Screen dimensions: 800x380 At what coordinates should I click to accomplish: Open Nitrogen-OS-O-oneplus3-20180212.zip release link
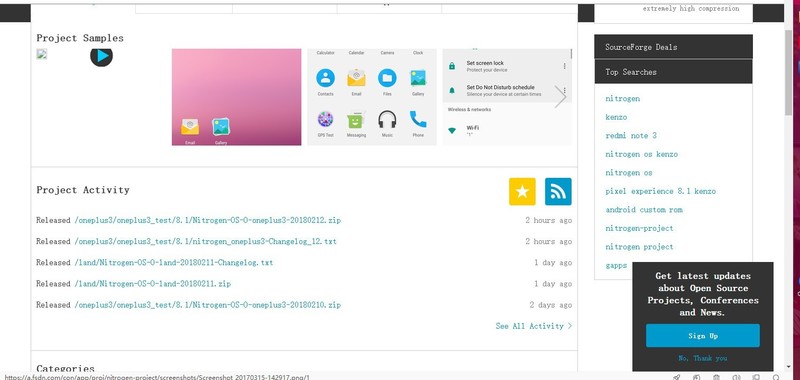(x=208, y=220)
